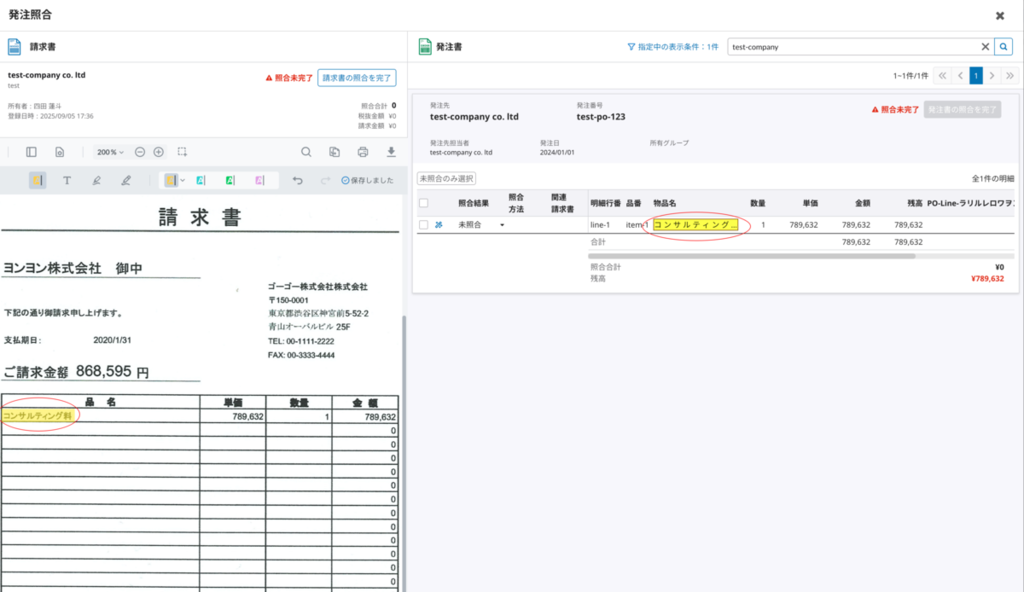This screenshot has height=592, width=1024.
Task: Select the marquee area selection tool
Action: [x=182, y=152]
